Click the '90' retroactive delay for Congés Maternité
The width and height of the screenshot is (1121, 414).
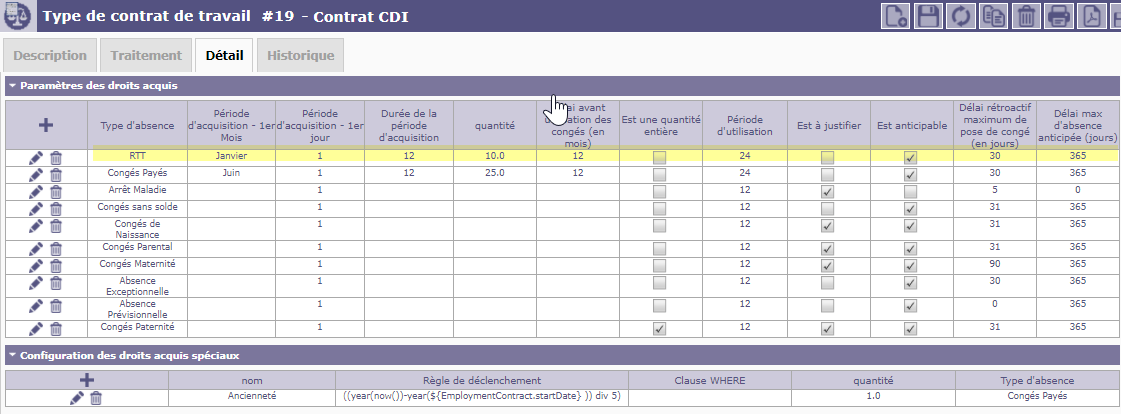point(994,264)
